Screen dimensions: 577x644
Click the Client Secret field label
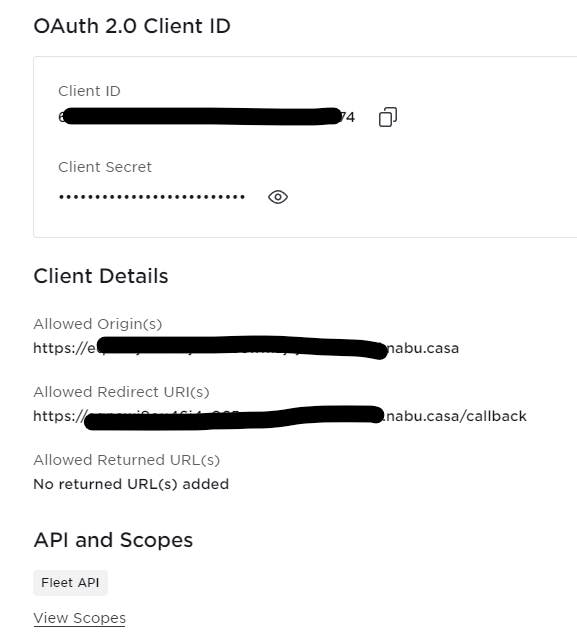point(105,167)
